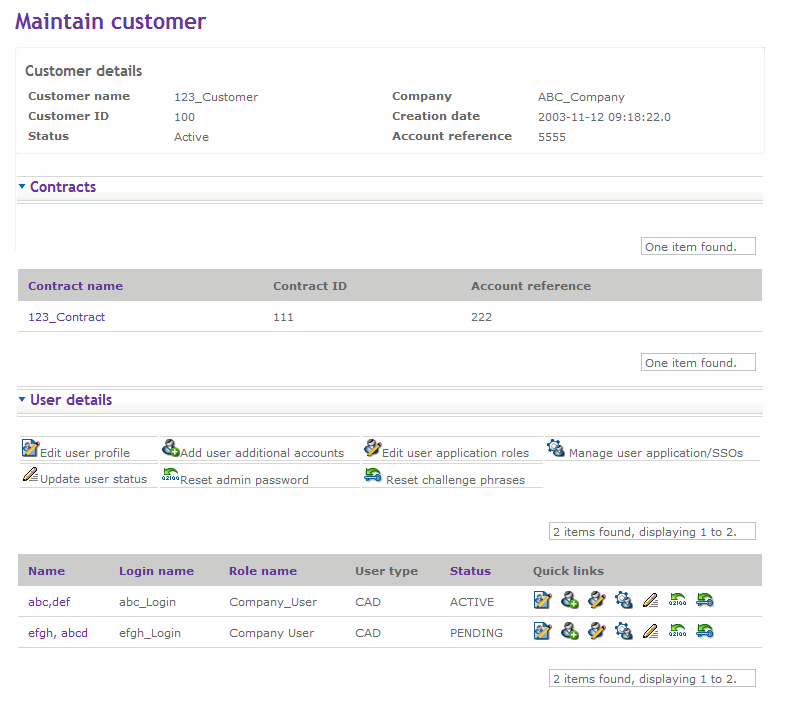Manage application/SSOs for abc,def row

[623, 600]
